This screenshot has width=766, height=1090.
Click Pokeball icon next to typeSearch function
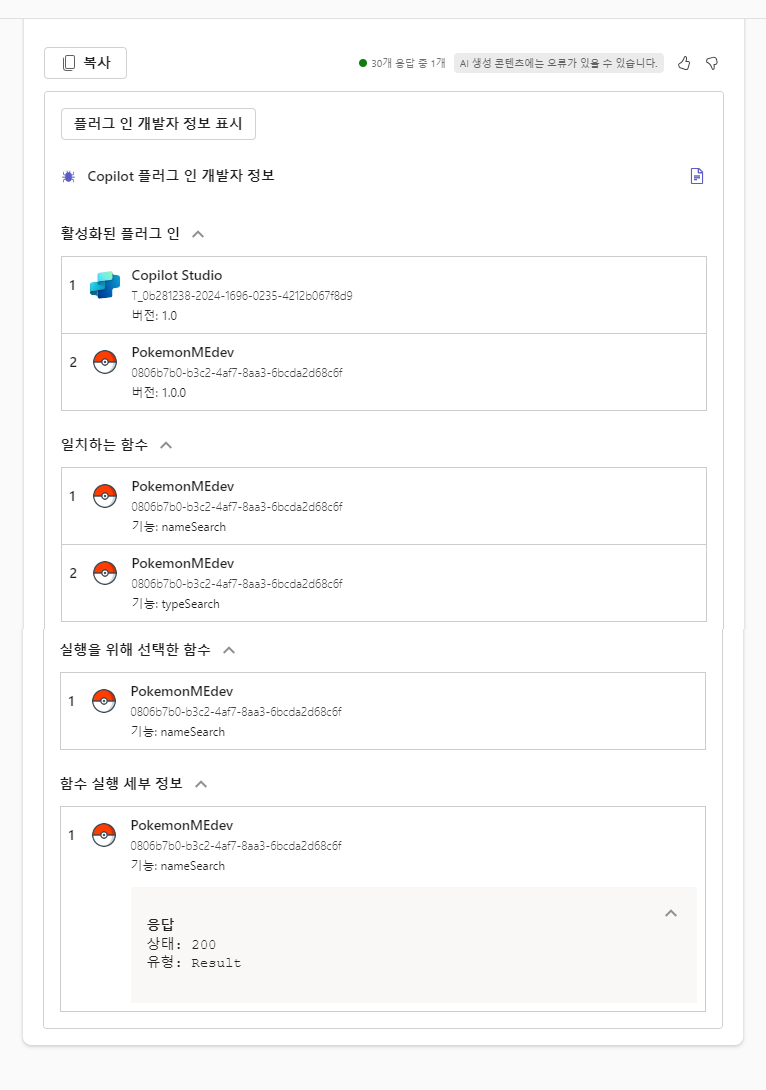click(x=105, y=574)
